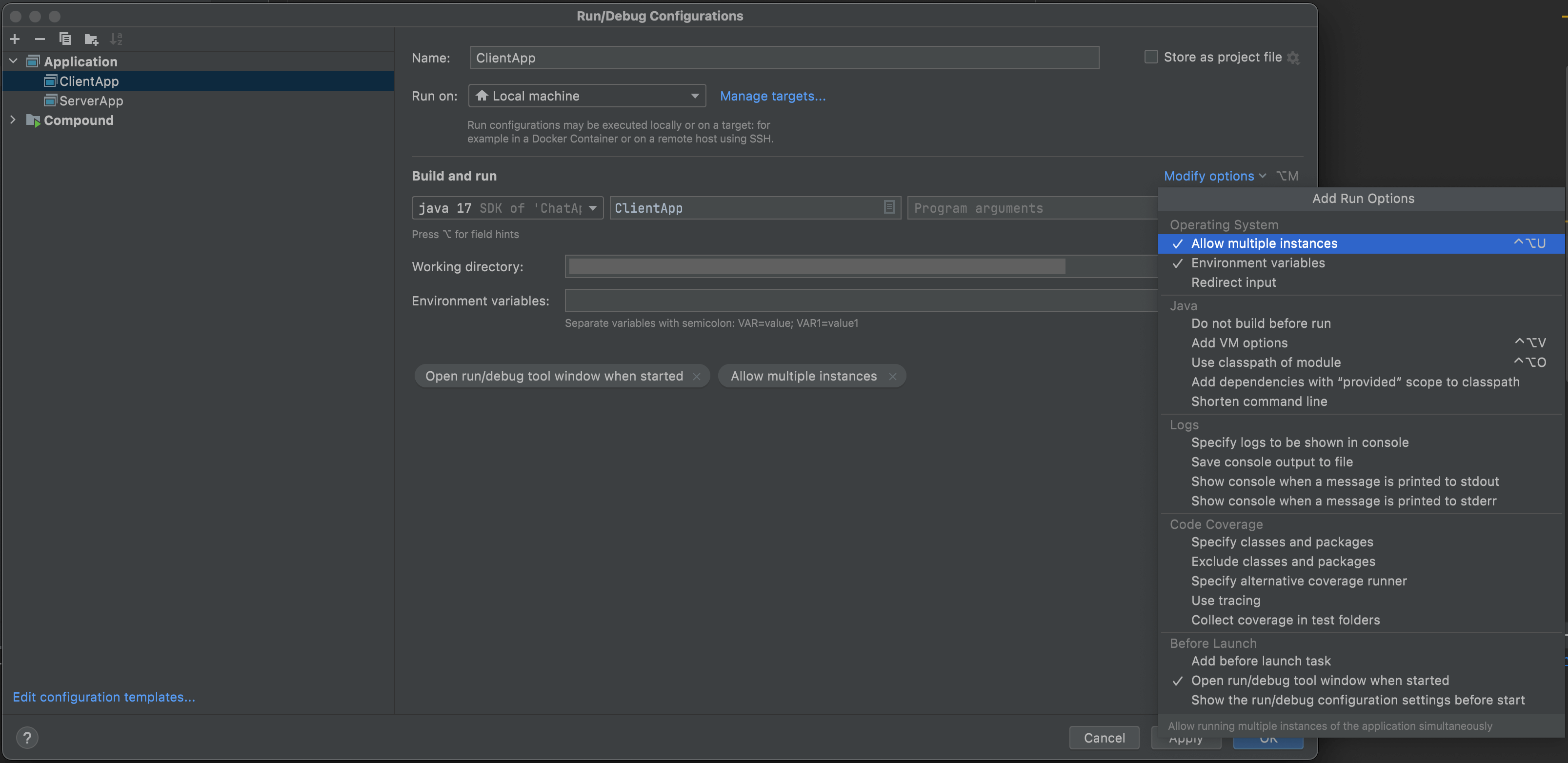This screenshot has height=763, width=1568.
Task: Select Show console when printed to stdout
Action: (1361, 482)
